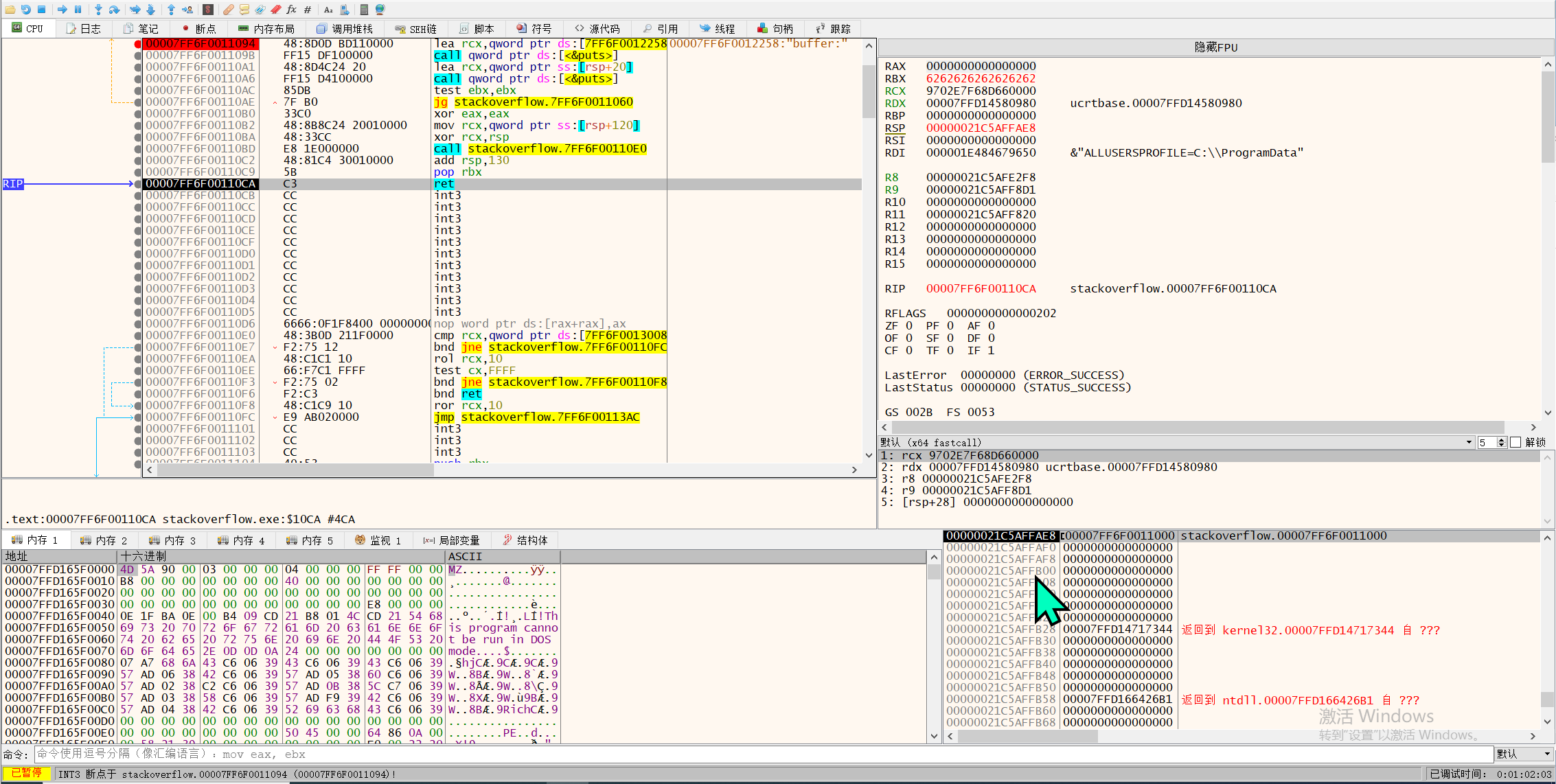The image size is (1556, 784).
Task: Step over with the curved arrow icon
Action: point(114,9)
